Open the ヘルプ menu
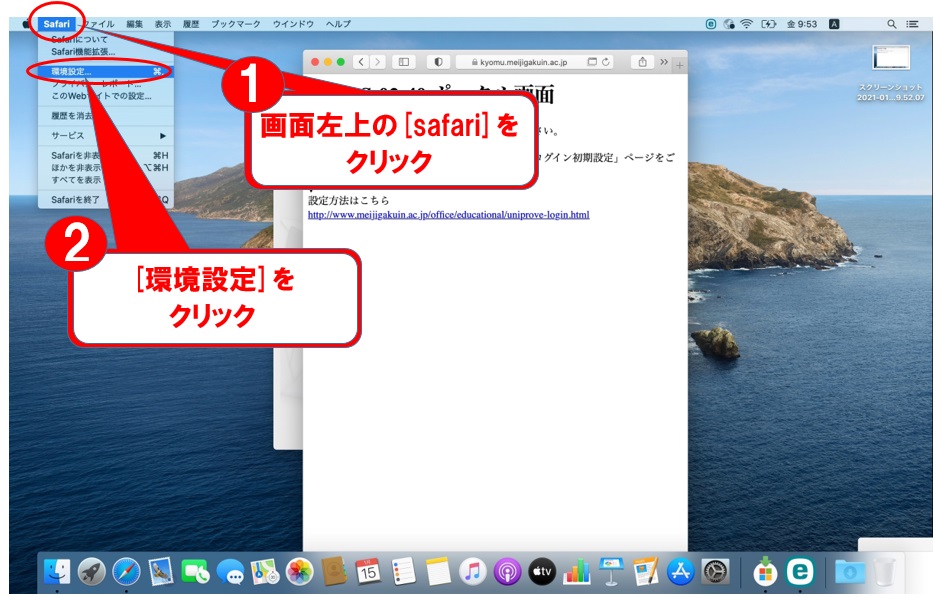This screenshot has height=597, width=934. (x=338, y=24)
